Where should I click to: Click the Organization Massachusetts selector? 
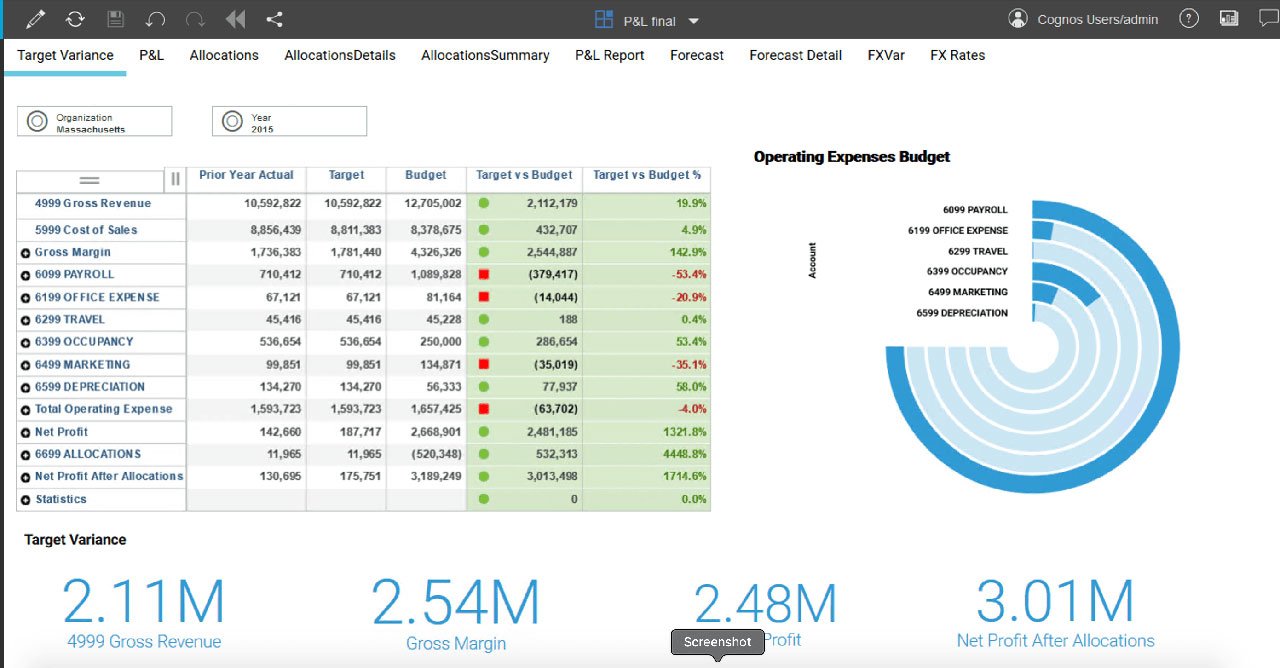(x=95, y=122)
